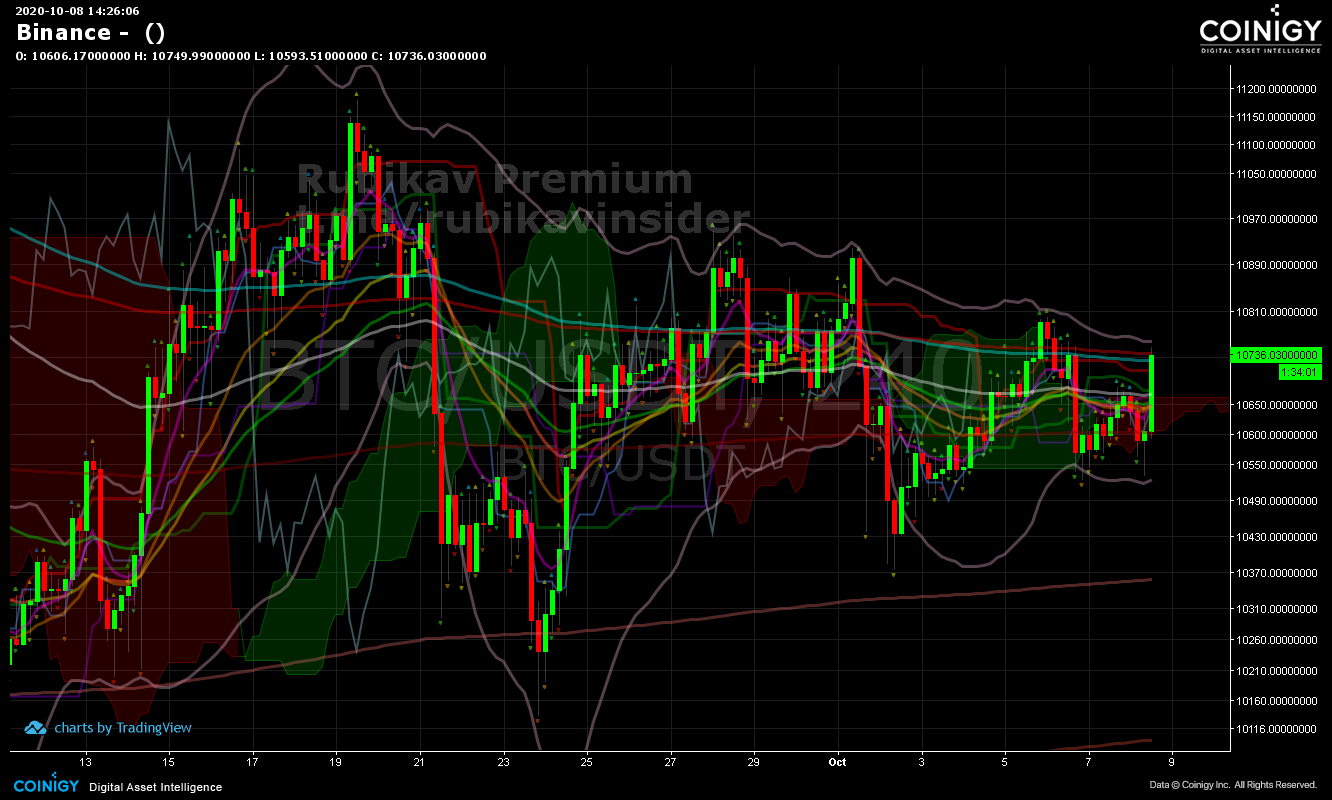The image size is (1332, 800).
Task: Click date axis label '21'
Action: [x=420, y=760]
